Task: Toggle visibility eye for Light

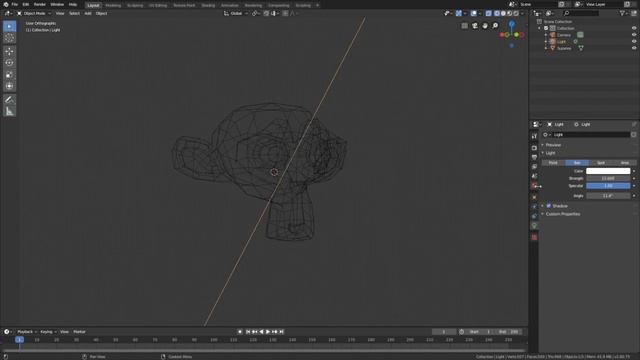Action: tap(634, 41)
